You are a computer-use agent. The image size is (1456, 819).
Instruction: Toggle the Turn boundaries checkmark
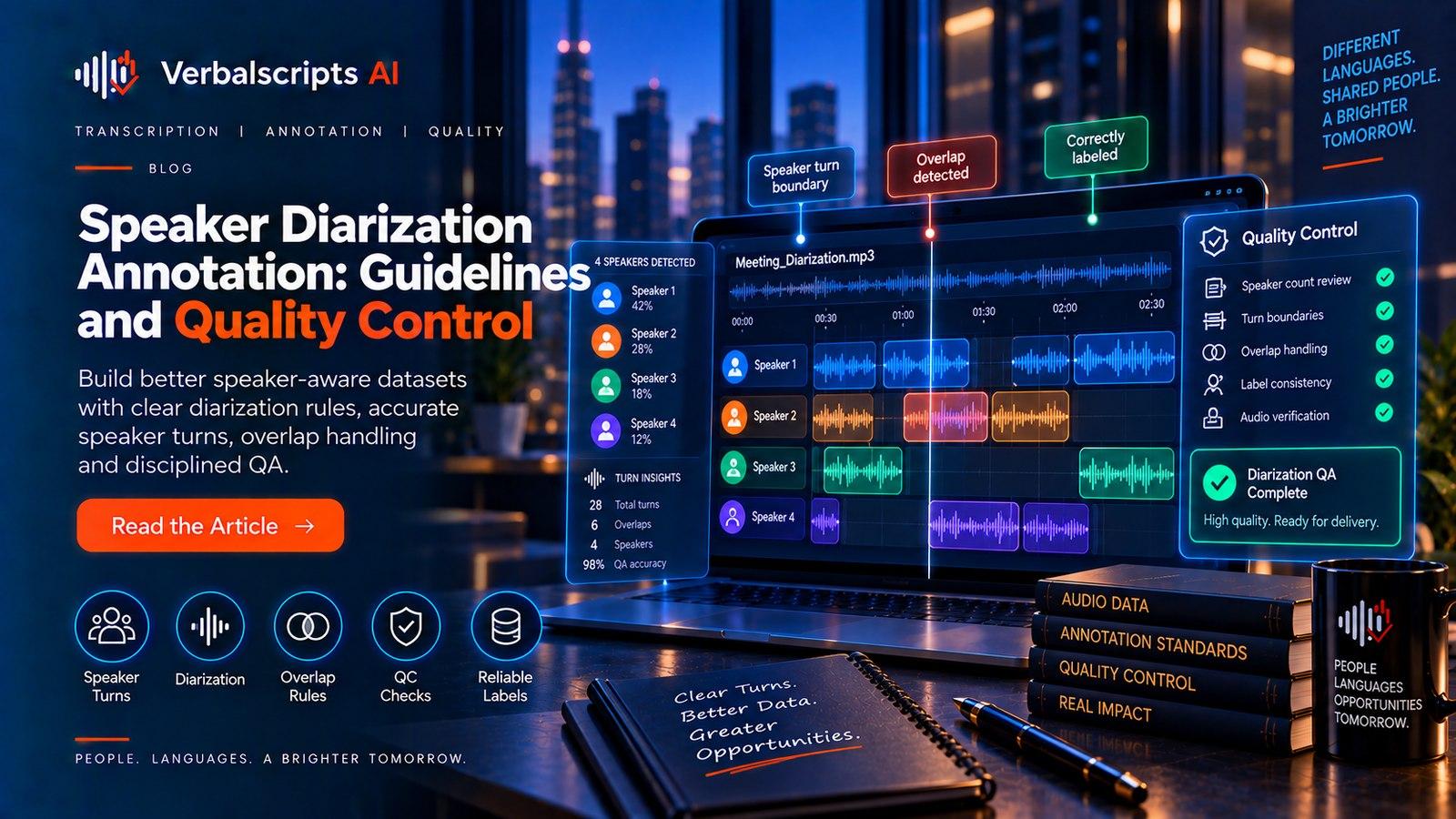[x=1385, y=311]
